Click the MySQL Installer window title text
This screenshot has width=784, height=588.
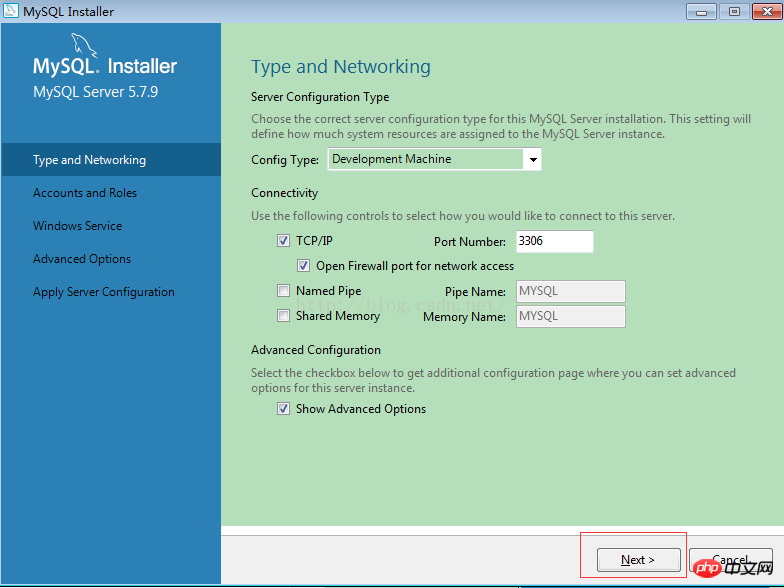[x=68, y=12]
